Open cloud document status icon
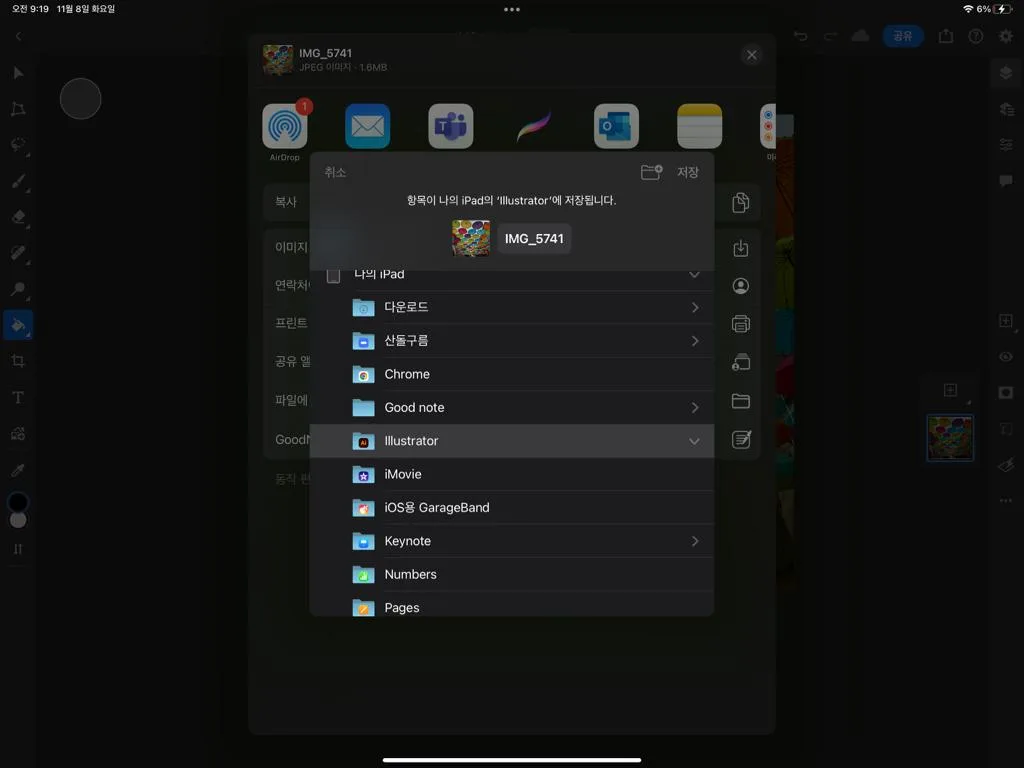Viewport: 1024px width, 768px height. [x=860, y=36]
